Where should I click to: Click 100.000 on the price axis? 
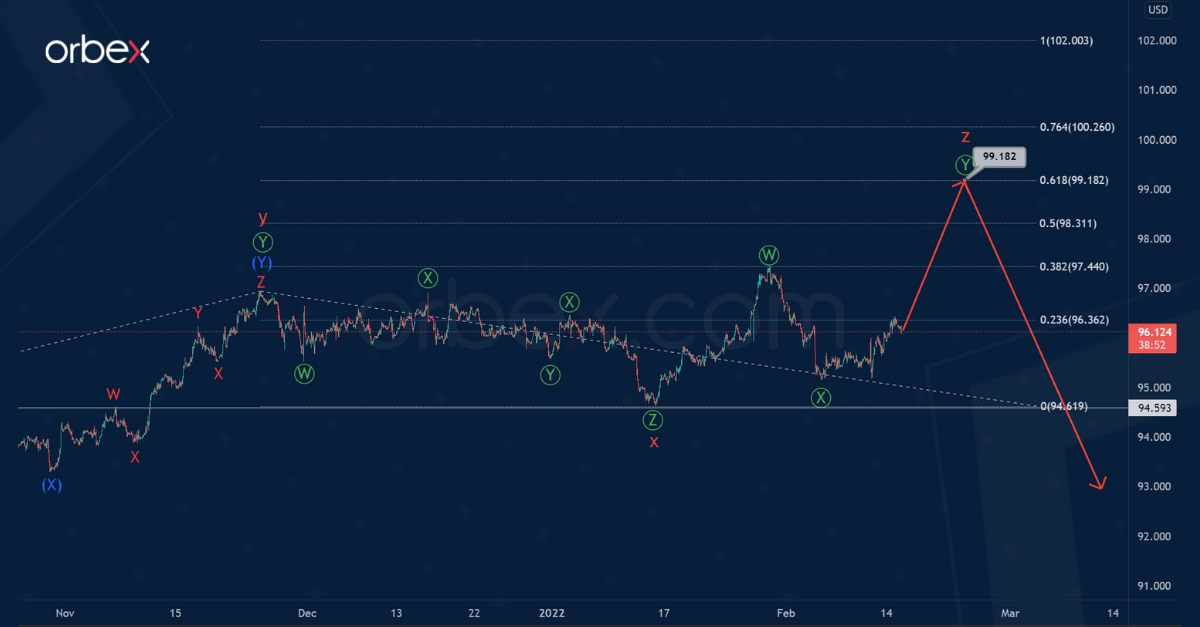pos(1156,140)
